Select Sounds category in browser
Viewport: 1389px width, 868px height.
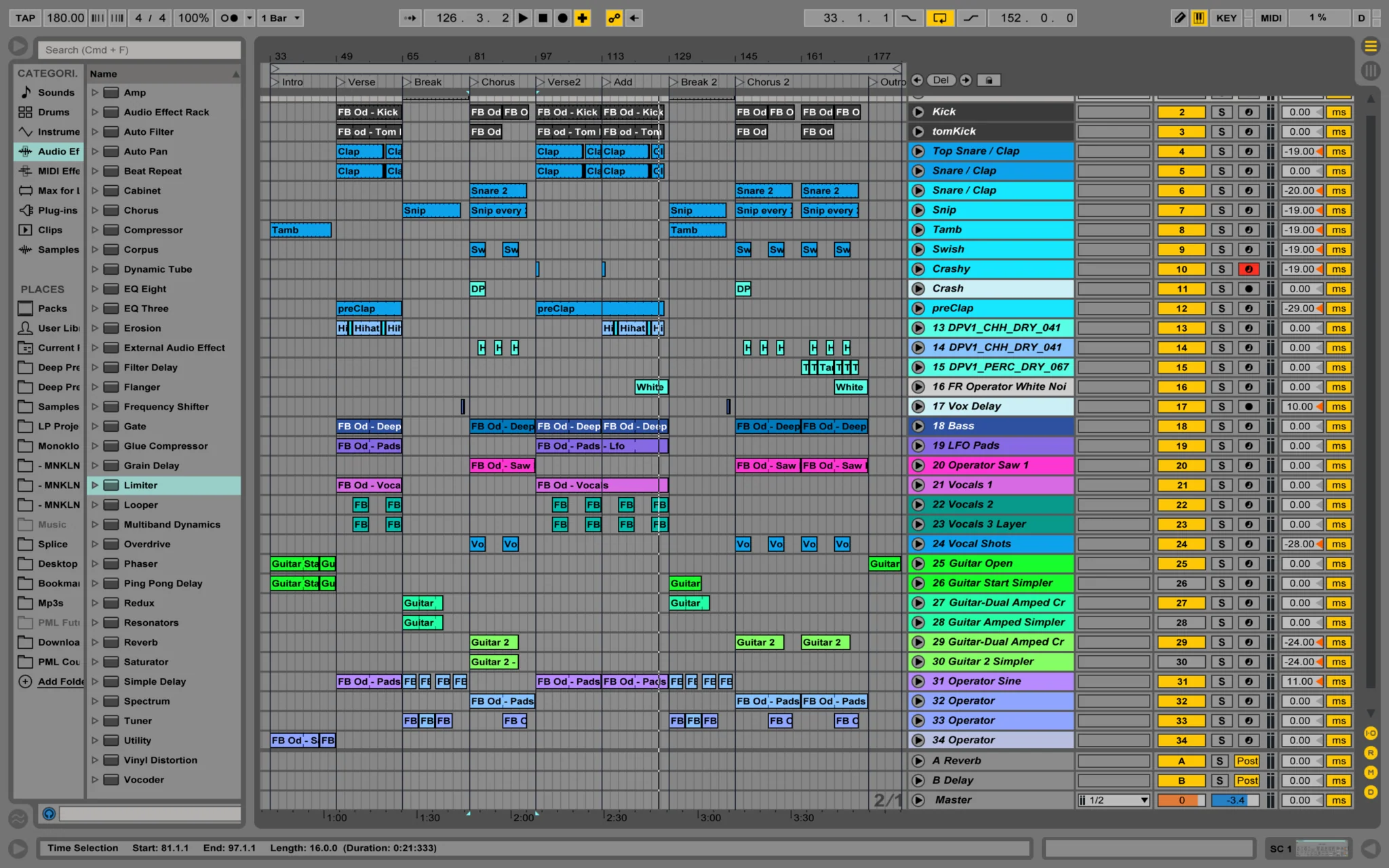pos(47,92)
